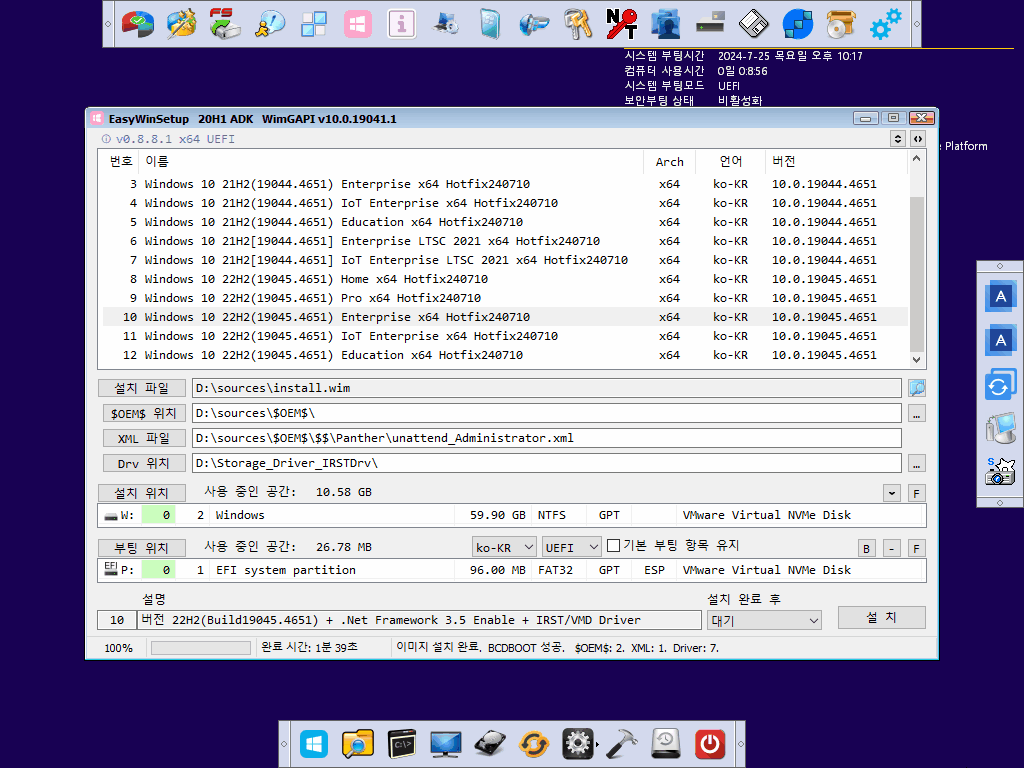Launch the hammer tool icon in dock
Screen dimensions: 1024x768
[622, 744]
